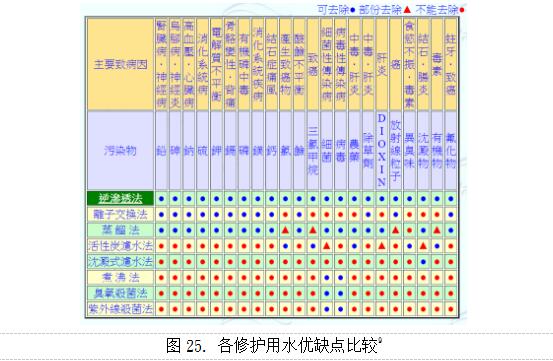Click the DIOXIN pollutant column header
The width and height of the screenshot is (553, 361).
pos(382,150)
